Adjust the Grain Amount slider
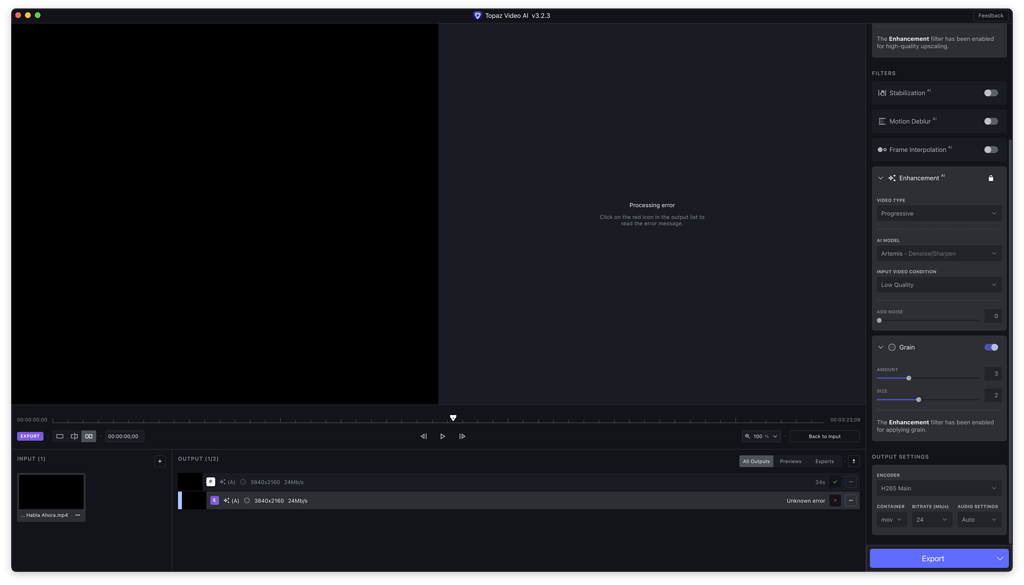The width and height of the screenshot is (1024, 585). pyautogui.click(x=907, y=378)
